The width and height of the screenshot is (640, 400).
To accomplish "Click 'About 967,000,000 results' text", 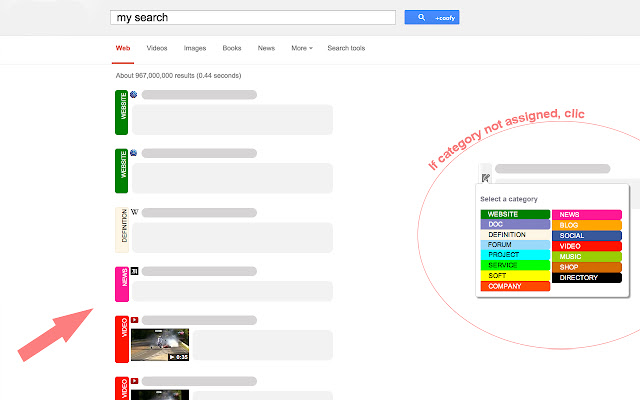I will pyautogui.click(x=155, y=76).
